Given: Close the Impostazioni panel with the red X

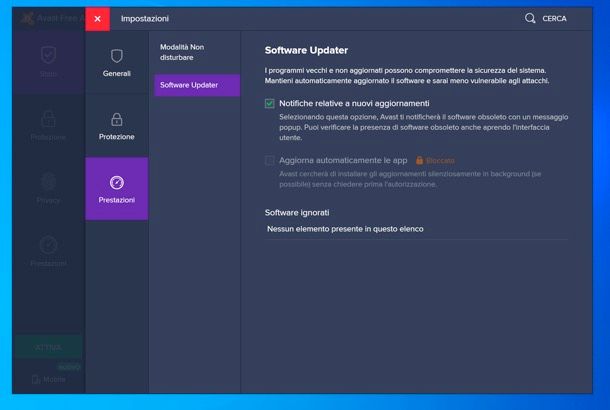Looking at the screenshot, I should pyautogui.click(x=97, y=19).
